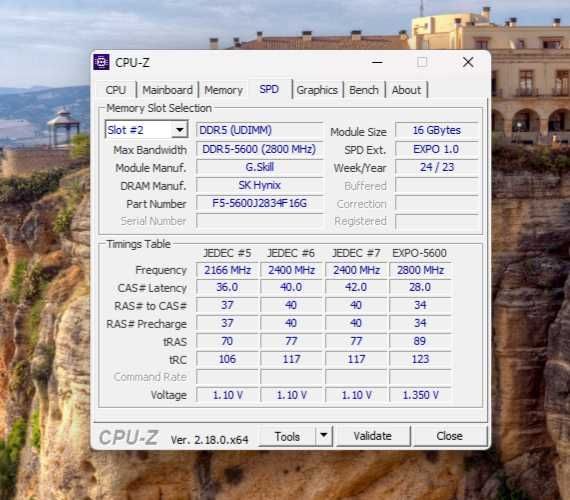Click the EXPO 1.0 SPD Ext. value
This screenshot has width=570, height=500.
(x=437, y=149)
